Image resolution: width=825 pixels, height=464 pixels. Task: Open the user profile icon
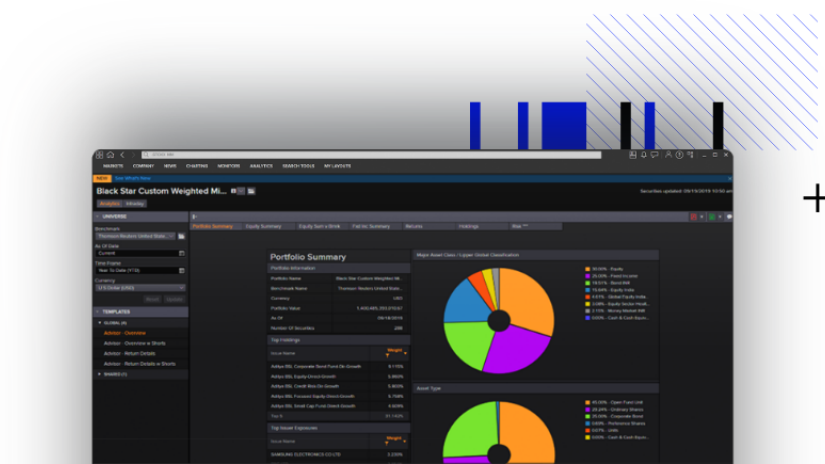(667, 155)
